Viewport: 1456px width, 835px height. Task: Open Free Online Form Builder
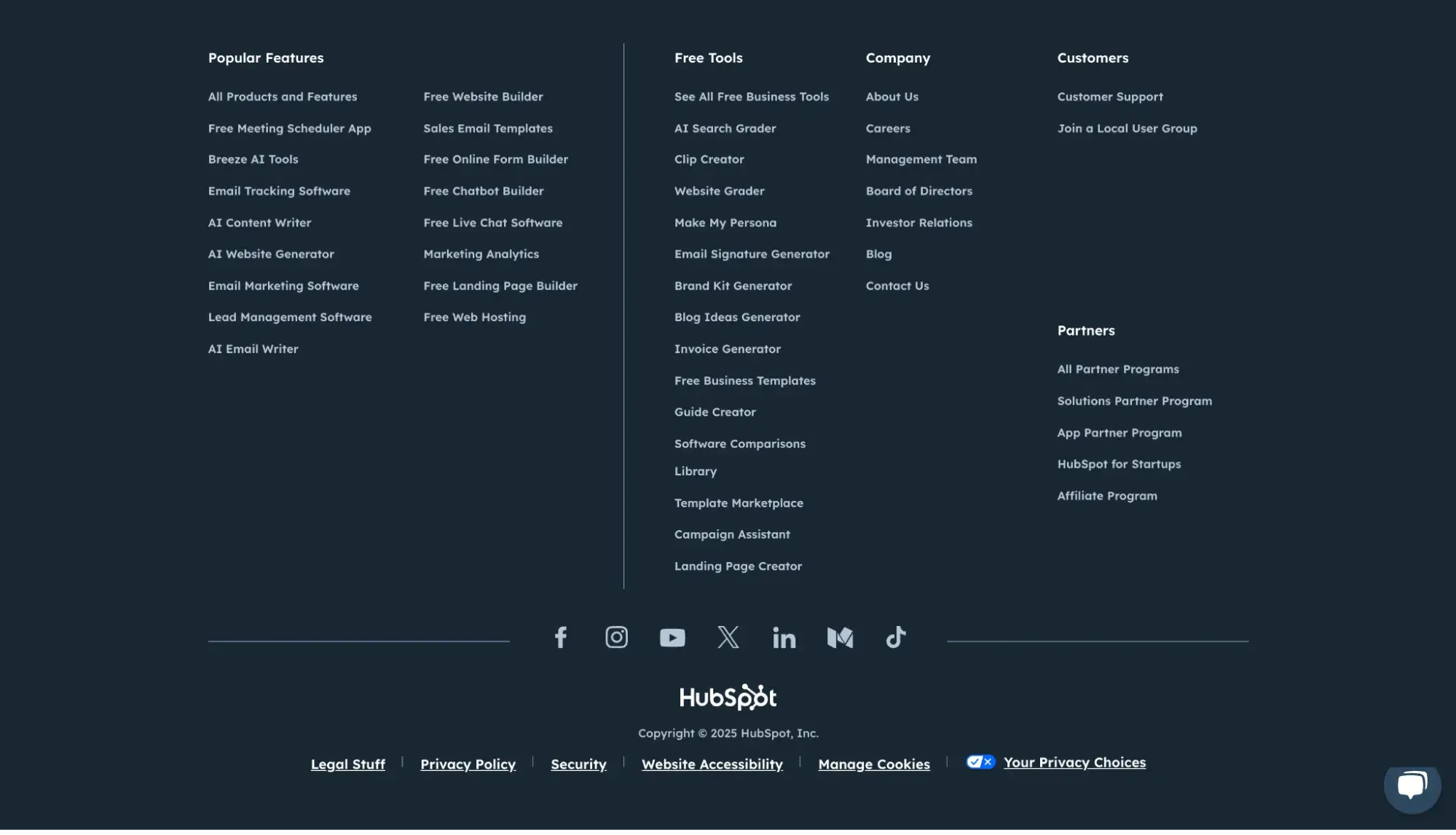click(495, 160)
